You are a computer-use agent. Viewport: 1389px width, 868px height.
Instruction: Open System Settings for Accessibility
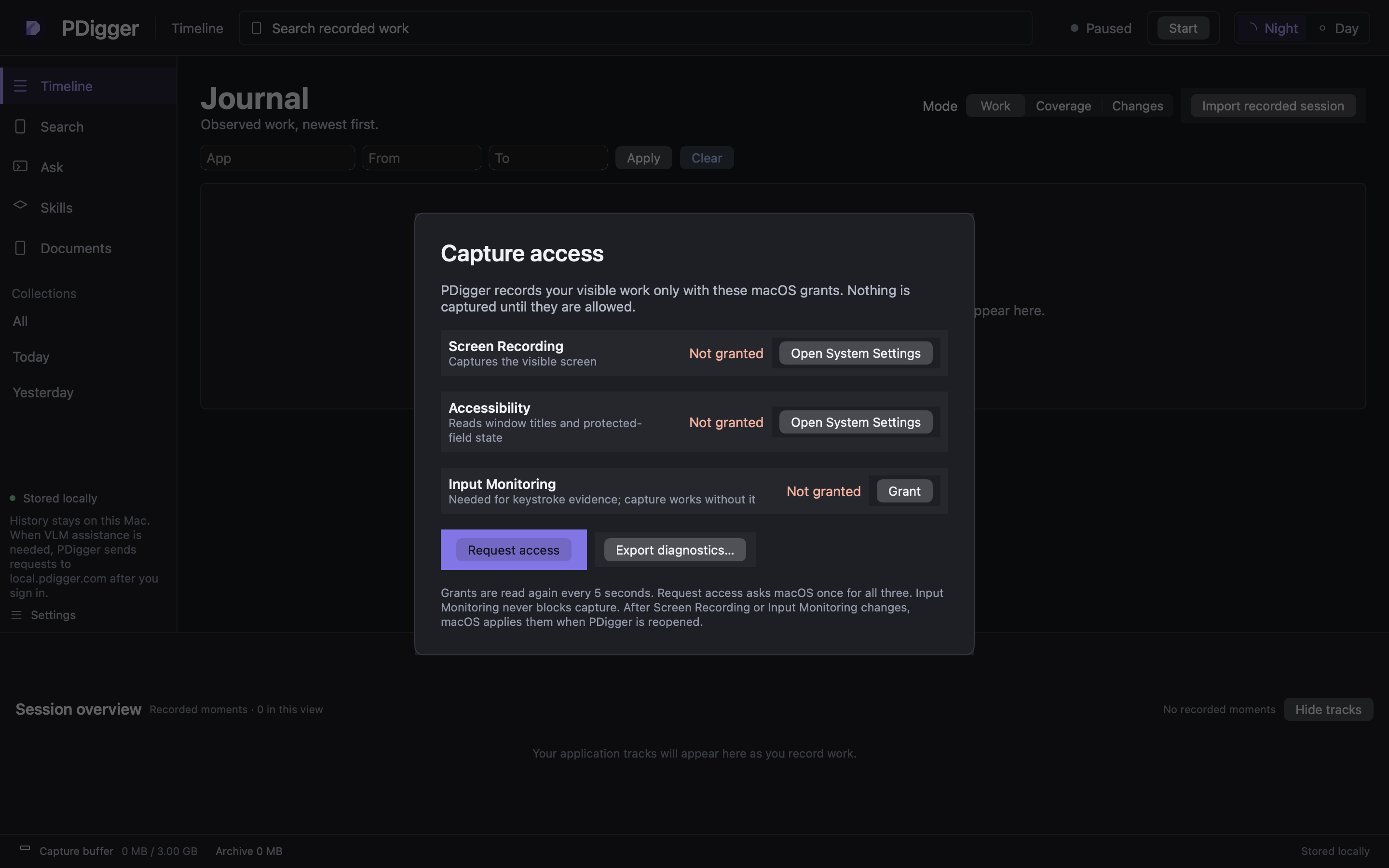pyautogui.click(x=855, y=422)
